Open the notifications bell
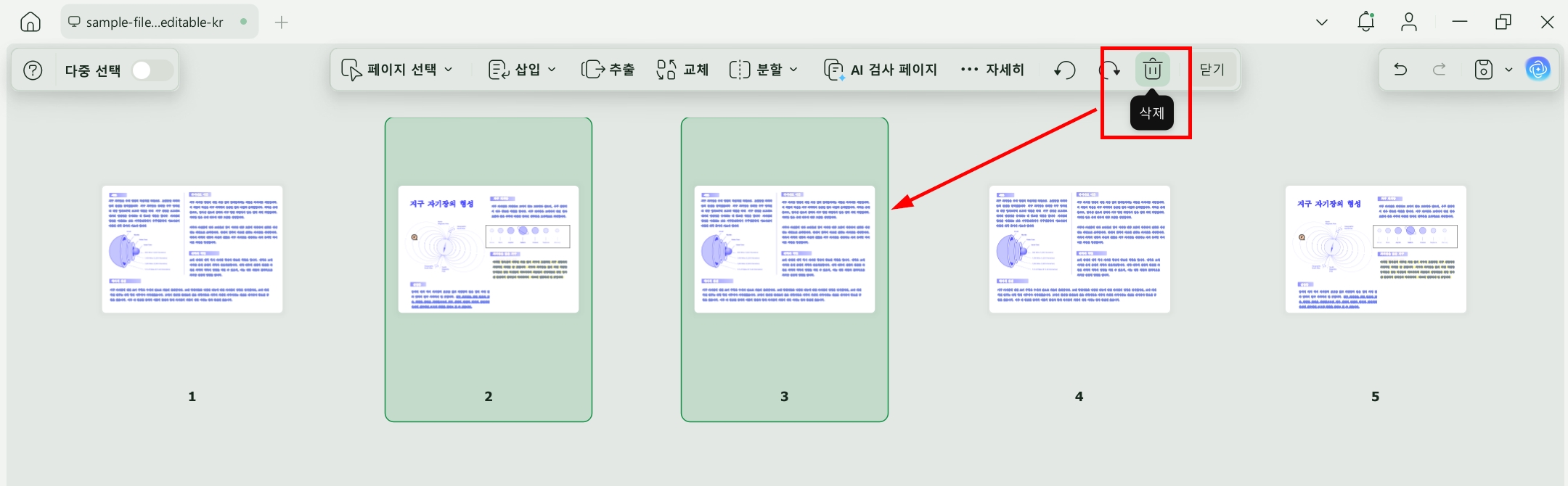This screenshot has width=1568, height=486. click(x=1365, y=22)
